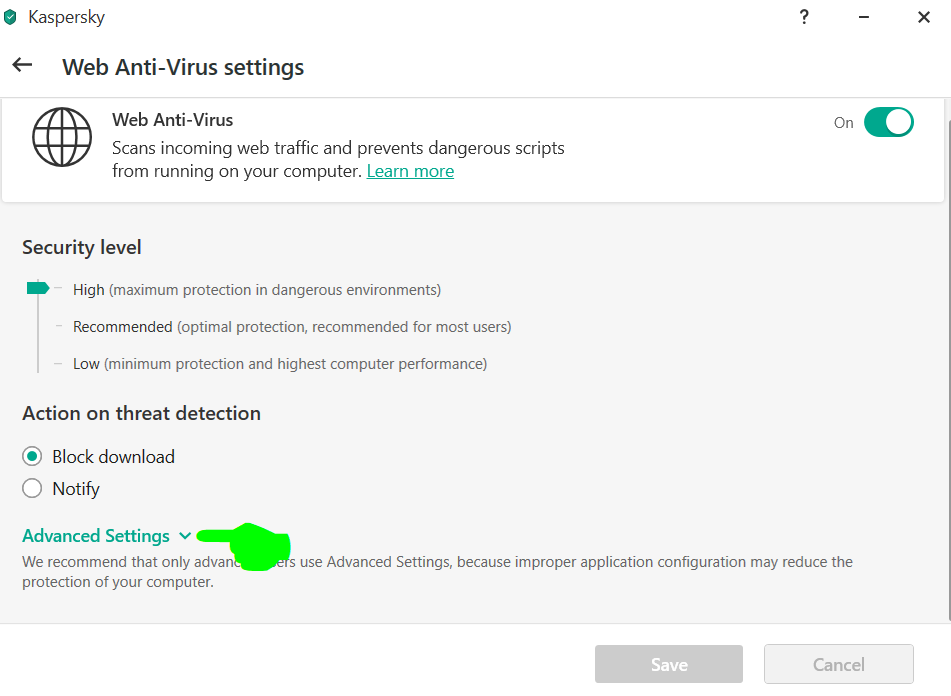This screenshot has width=951, height=696.
Task: Click the Cancel button
Action: point(839,664)
